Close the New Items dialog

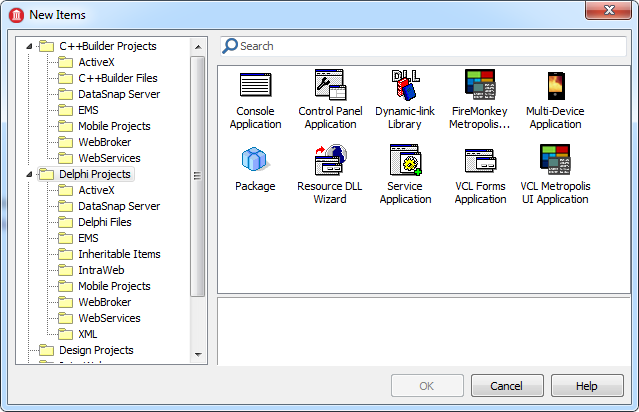608,10
